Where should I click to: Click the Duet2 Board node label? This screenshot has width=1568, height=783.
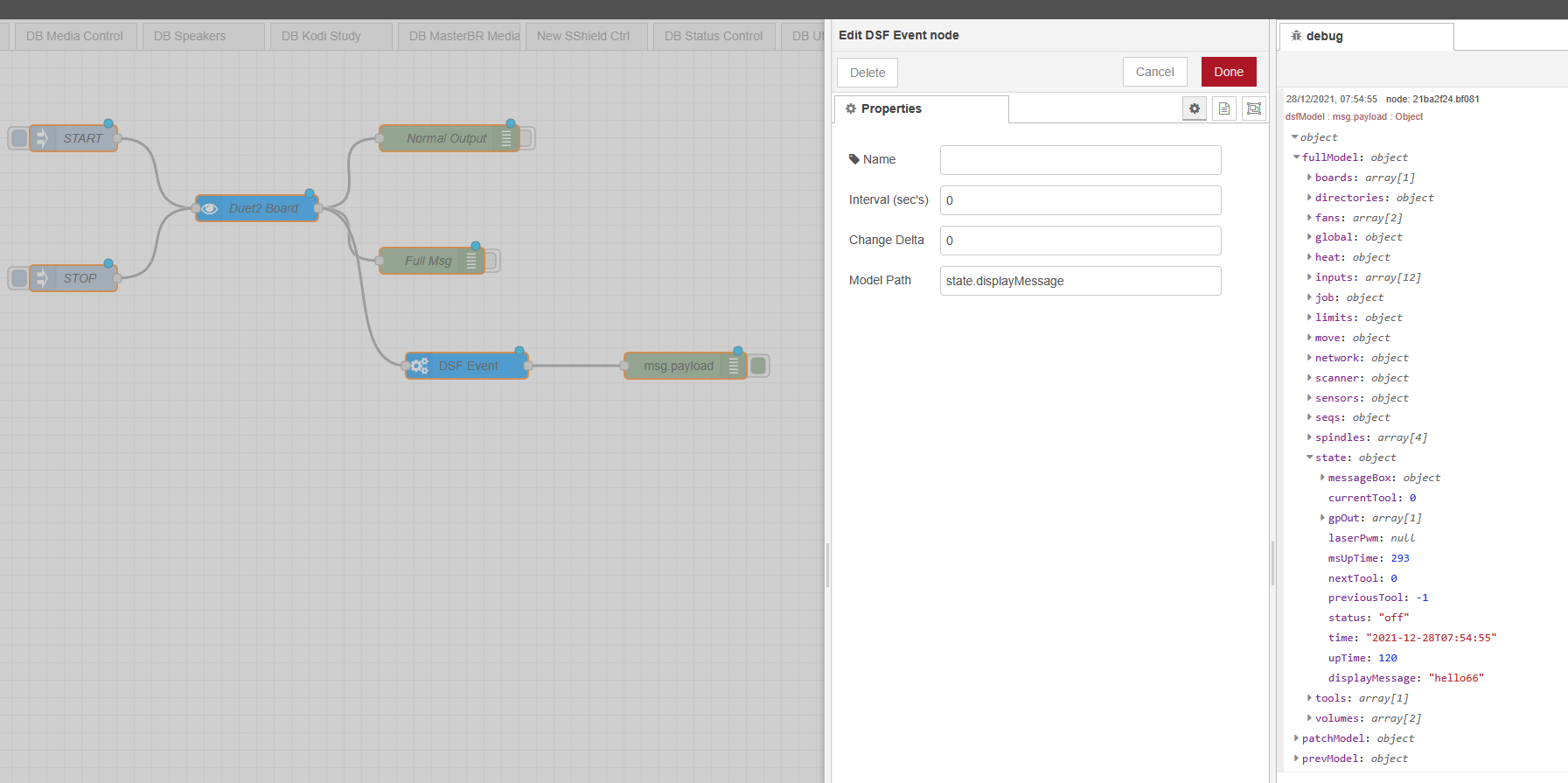coord(263,208)
